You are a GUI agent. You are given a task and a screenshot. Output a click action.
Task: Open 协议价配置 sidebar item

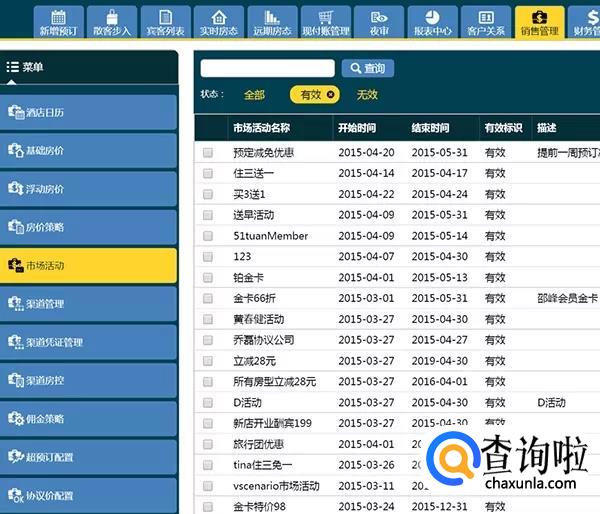coord(88,495)
